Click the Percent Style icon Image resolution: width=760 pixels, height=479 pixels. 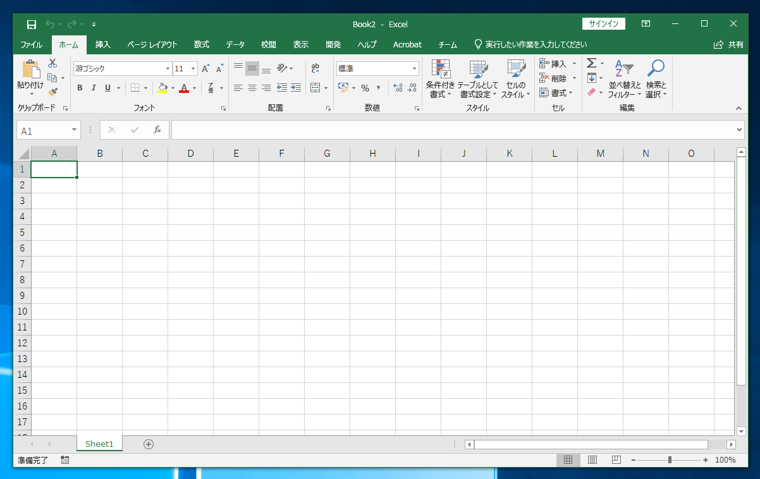tap(365, 88)
